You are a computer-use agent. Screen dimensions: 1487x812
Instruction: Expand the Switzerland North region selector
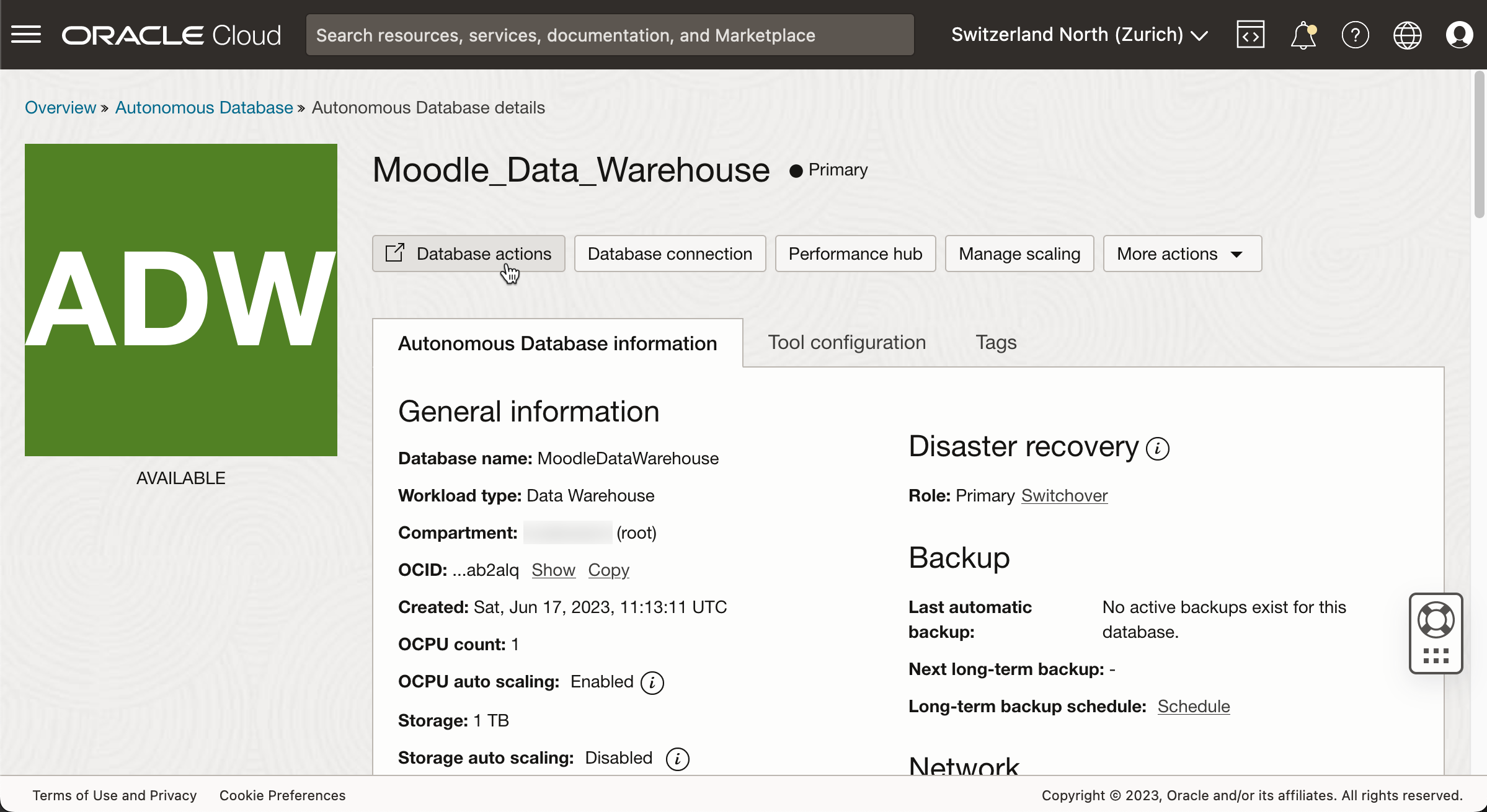click(1079, 35)
